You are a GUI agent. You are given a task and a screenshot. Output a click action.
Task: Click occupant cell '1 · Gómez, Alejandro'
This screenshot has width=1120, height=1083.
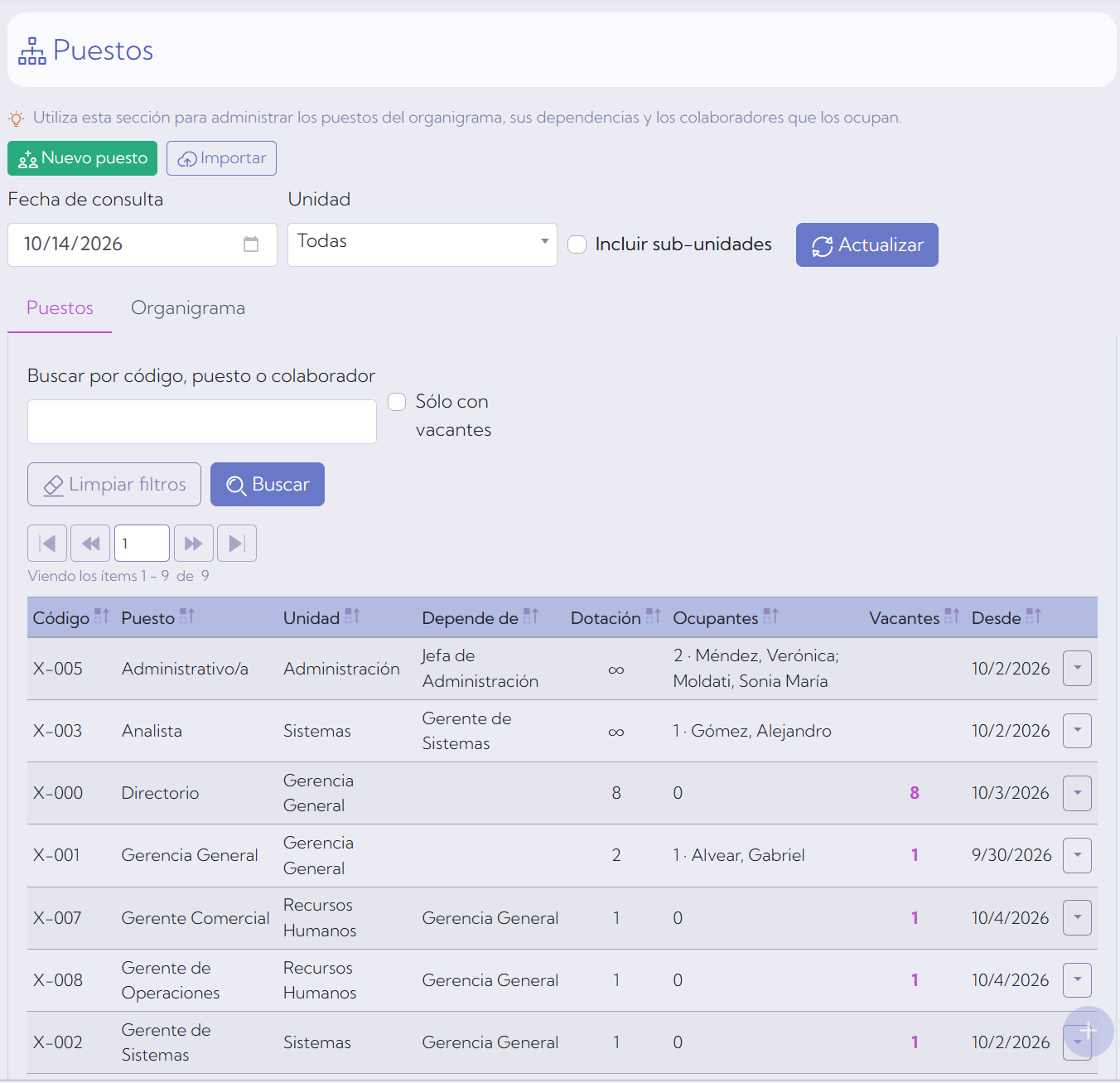pyautogui.click(x=752, y=731)
